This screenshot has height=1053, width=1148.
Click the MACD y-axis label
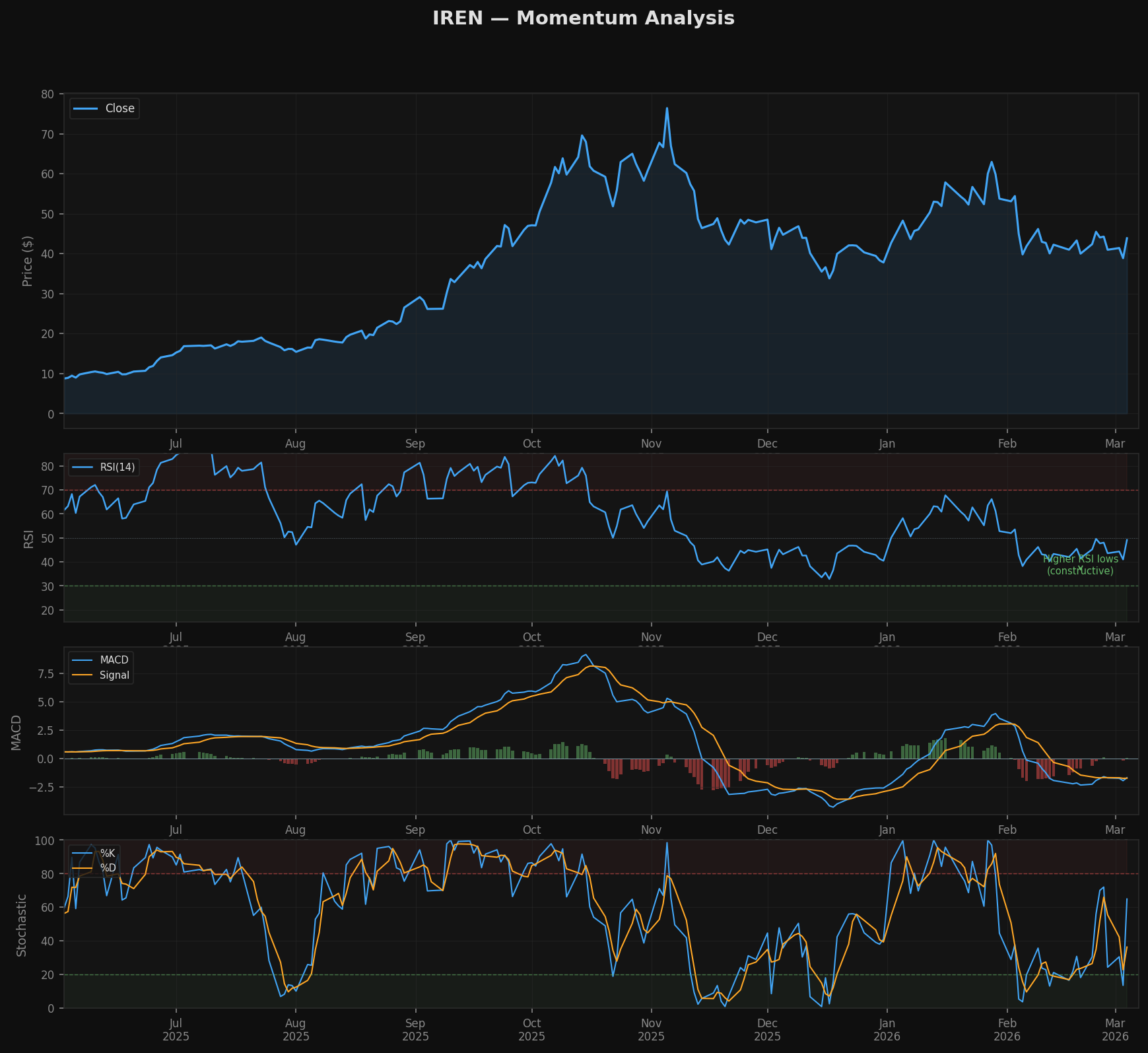tap(17, 731)
